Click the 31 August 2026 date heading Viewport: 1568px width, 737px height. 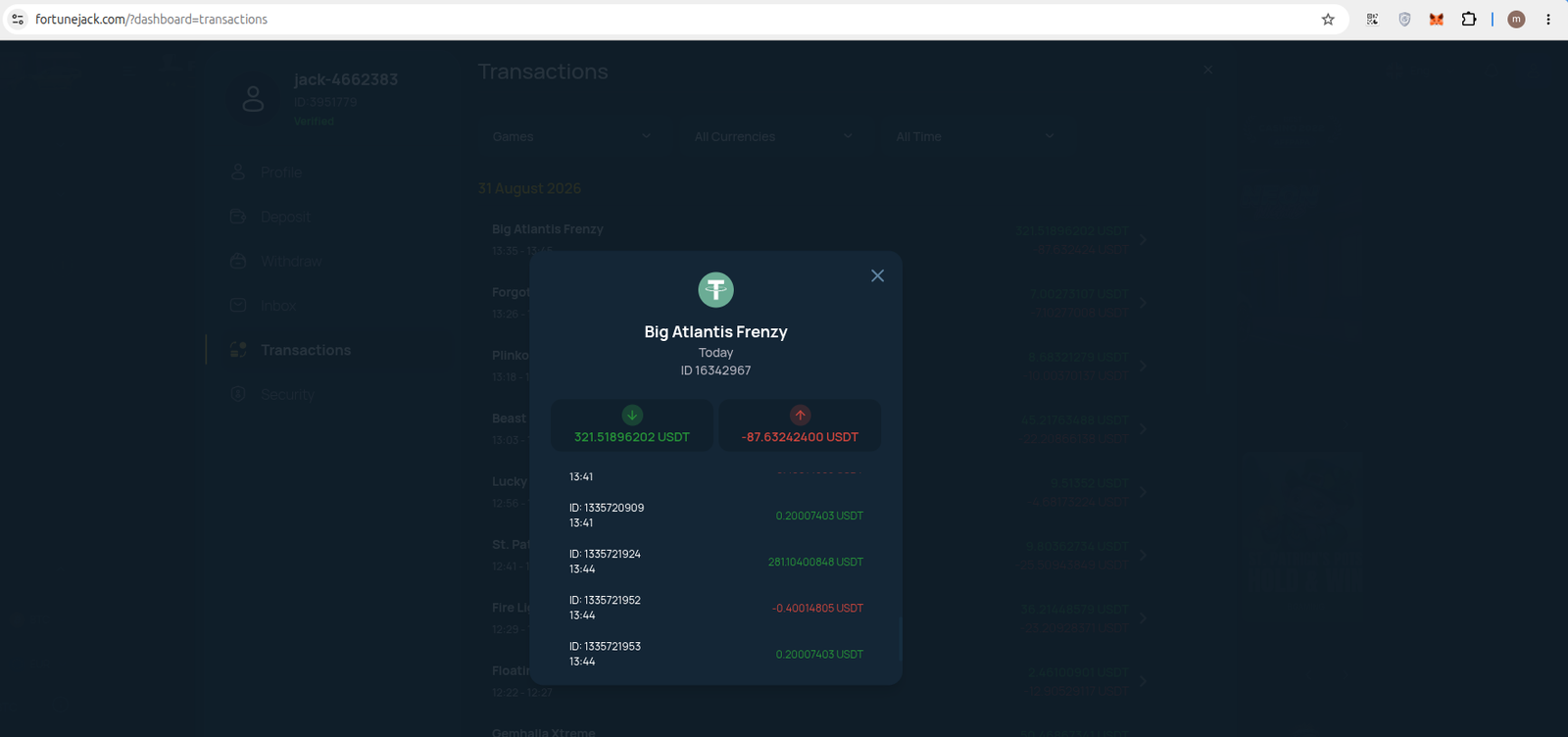pos(529,188)
